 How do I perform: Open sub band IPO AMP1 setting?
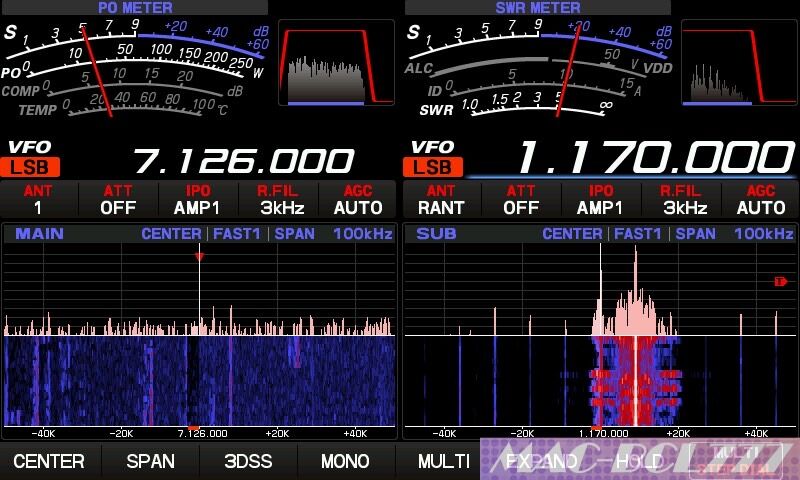[x=601, y=199]
